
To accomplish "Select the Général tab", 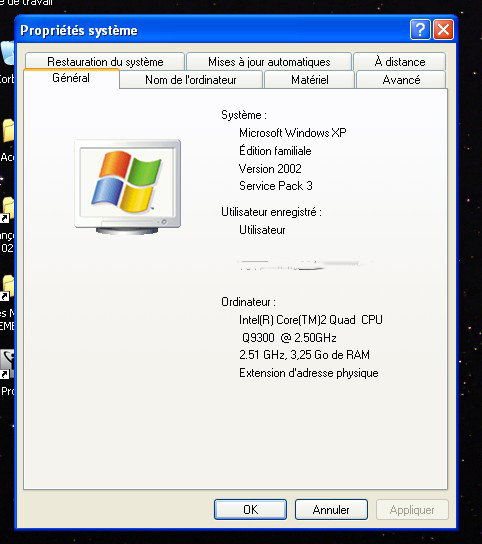I will click(x=71, y=78).
